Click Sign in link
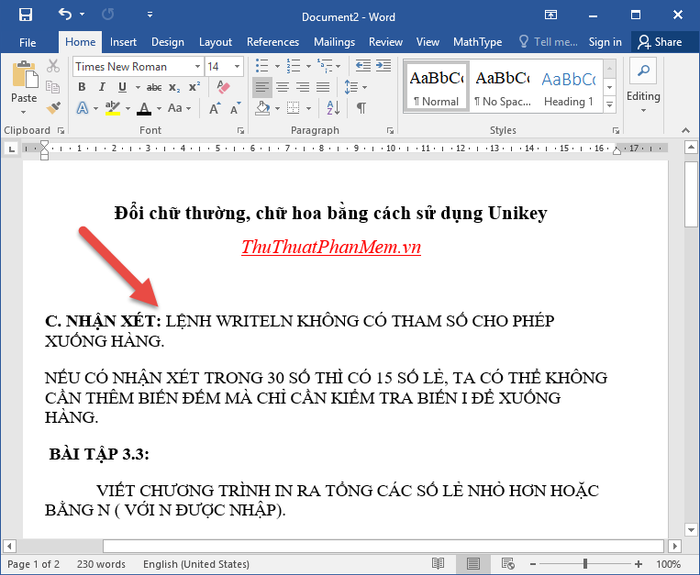The image size is (700, 575). (x=605, y=42)
